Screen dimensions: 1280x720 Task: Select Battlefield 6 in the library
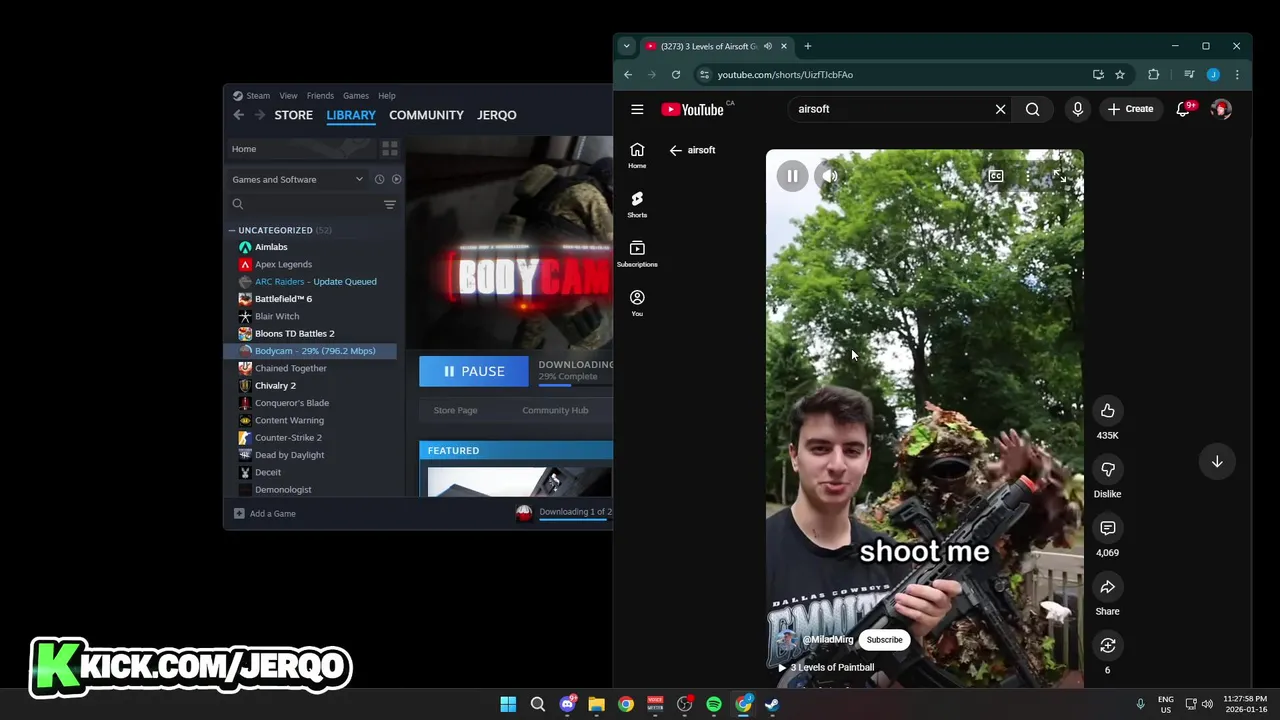283,299
